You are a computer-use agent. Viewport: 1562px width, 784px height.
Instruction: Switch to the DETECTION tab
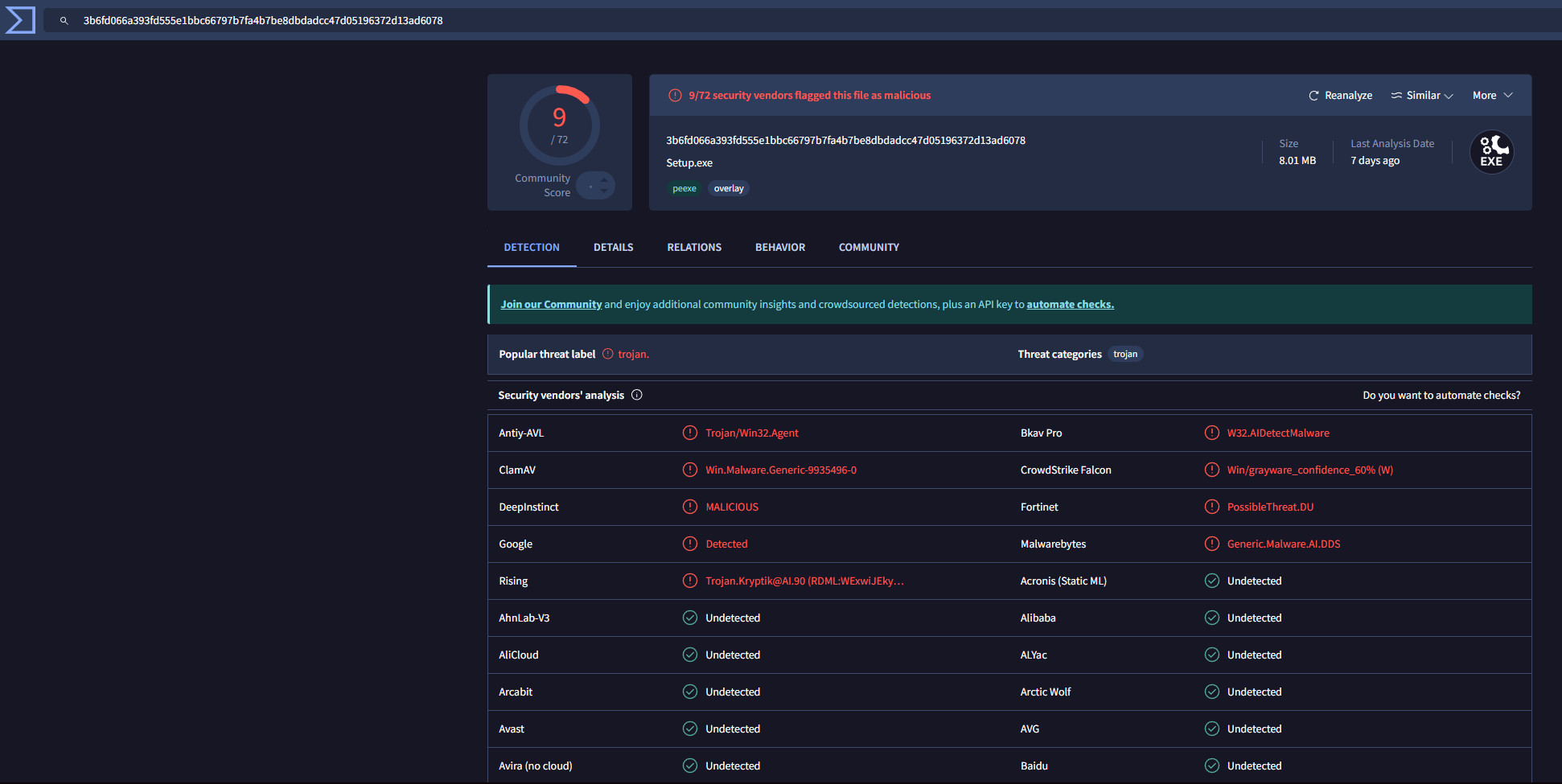coord(532,248)
